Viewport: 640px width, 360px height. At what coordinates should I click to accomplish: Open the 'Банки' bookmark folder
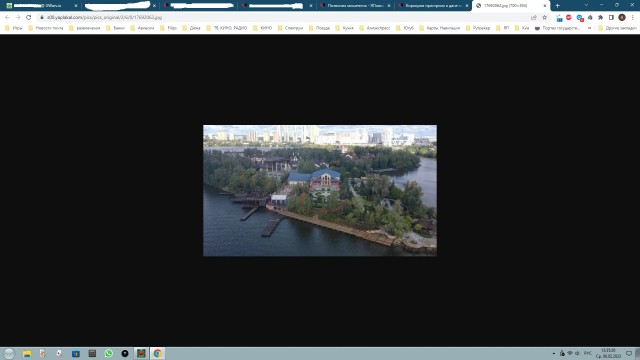tap(116, 28)
